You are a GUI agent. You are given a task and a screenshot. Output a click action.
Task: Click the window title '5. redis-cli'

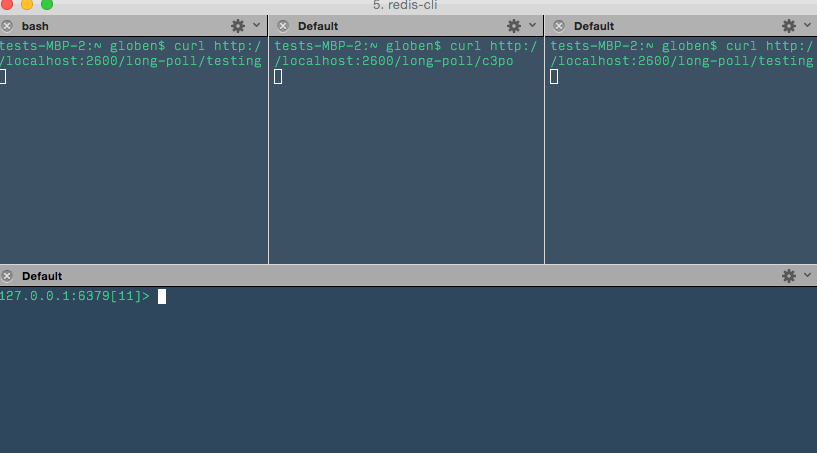pos(405,5)
